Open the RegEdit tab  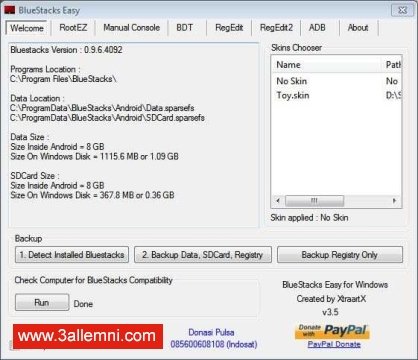229,28
